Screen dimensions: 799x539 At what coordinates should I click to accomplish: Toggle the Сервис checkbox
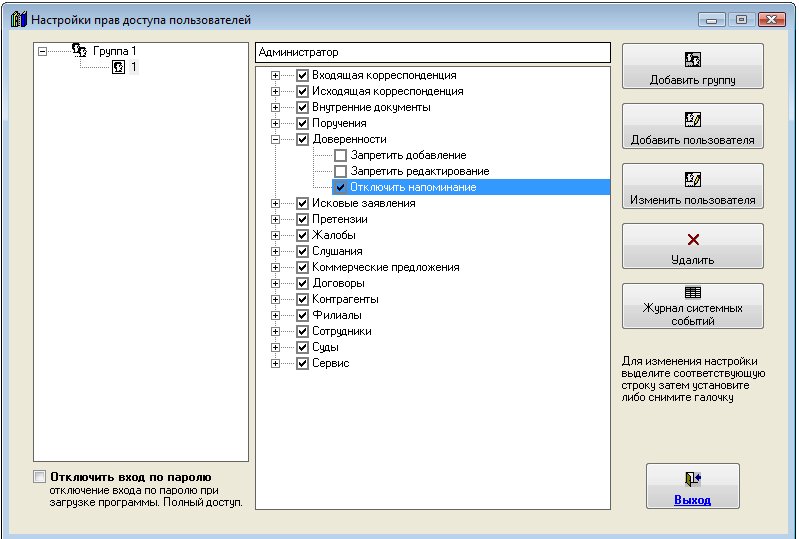click(x=302, y=363)
